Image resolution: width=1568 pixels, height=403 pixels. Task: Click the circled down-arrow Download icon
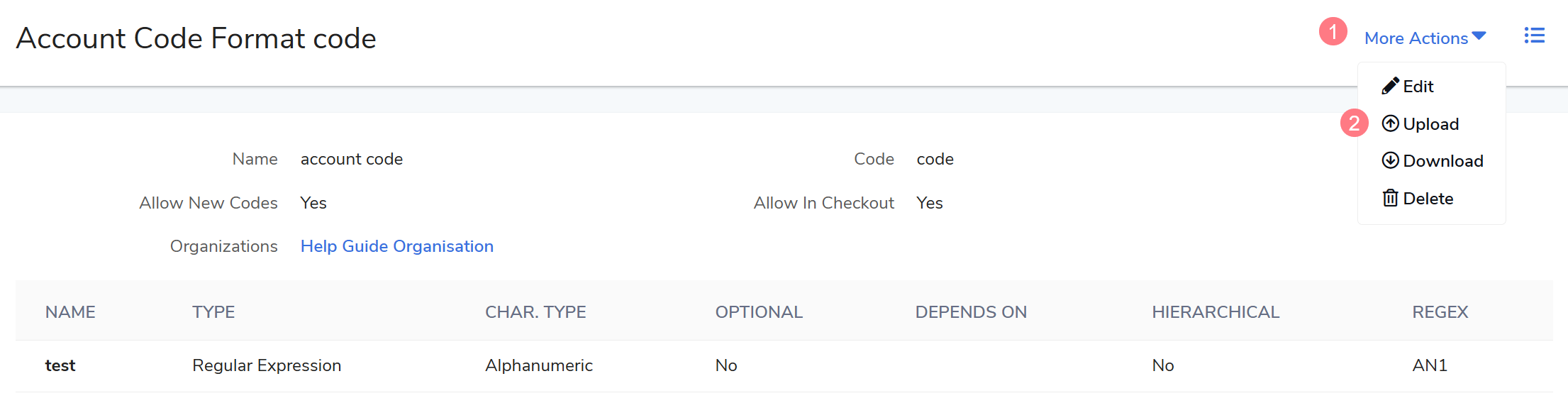coord(1390,160)
